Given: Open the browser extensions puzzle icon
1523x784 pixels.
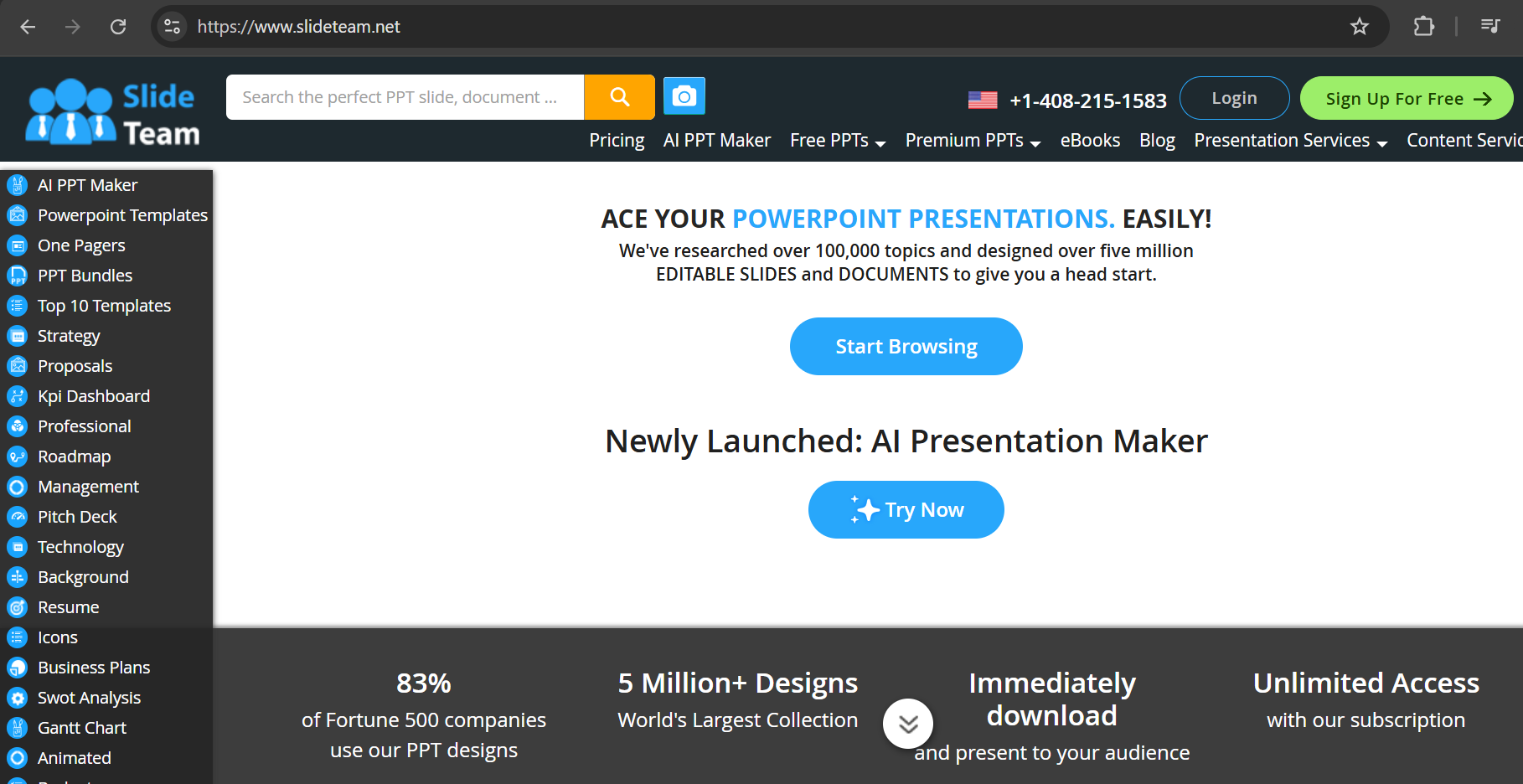Looking at the screenshot, I should click(1423, 27).
